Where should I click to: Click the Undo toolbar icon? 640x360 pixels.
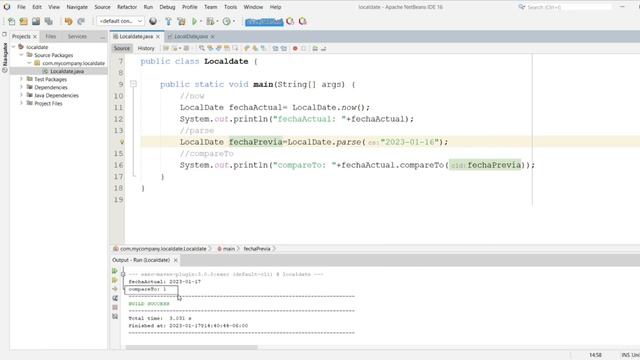click(x=68, y=21)
